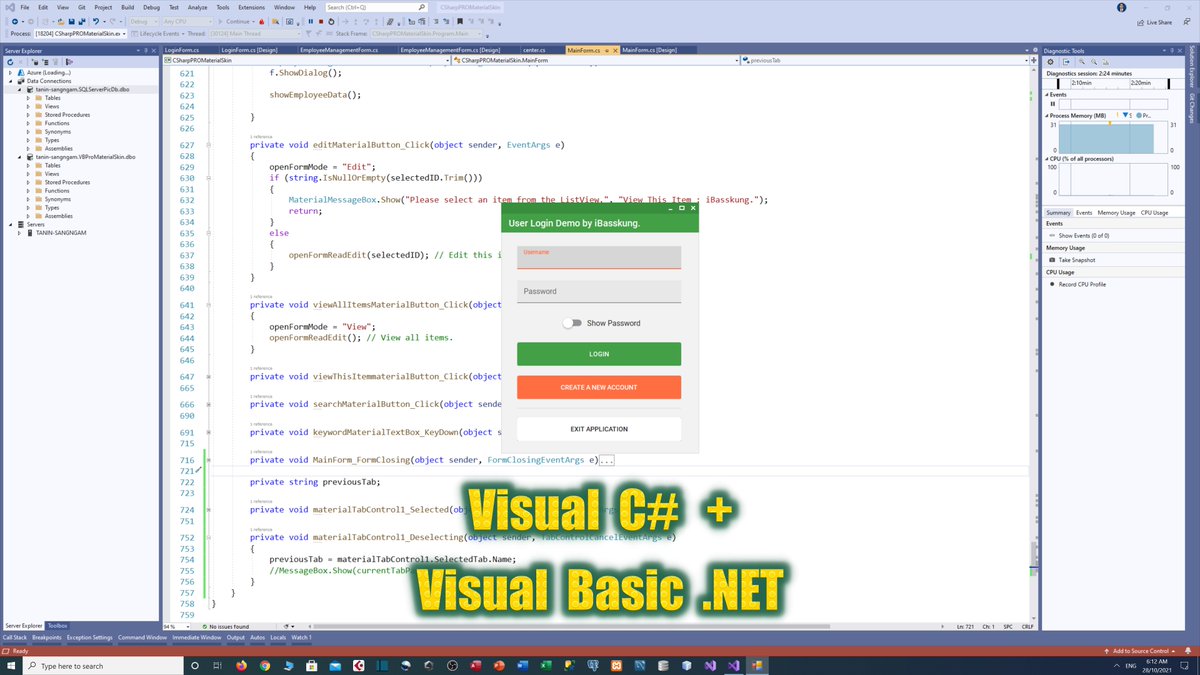The width and height of the screenshot is (1200, 675).
Task: Collapse materialTabControl1_Deselecting at line 752
Action: click(207, 537)
